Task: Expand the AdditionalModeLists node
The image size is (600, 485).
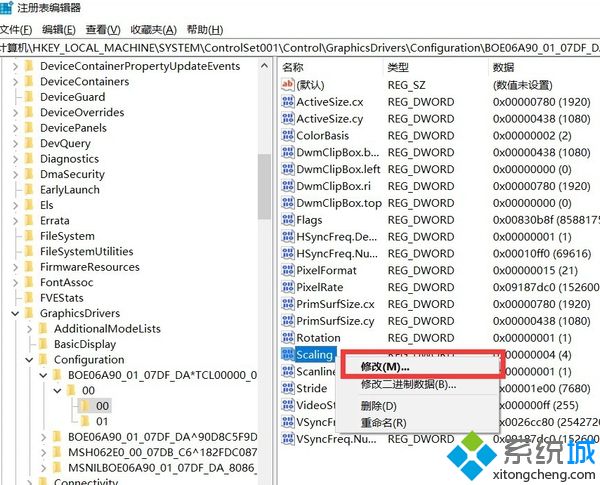Action: click(29, 329)
